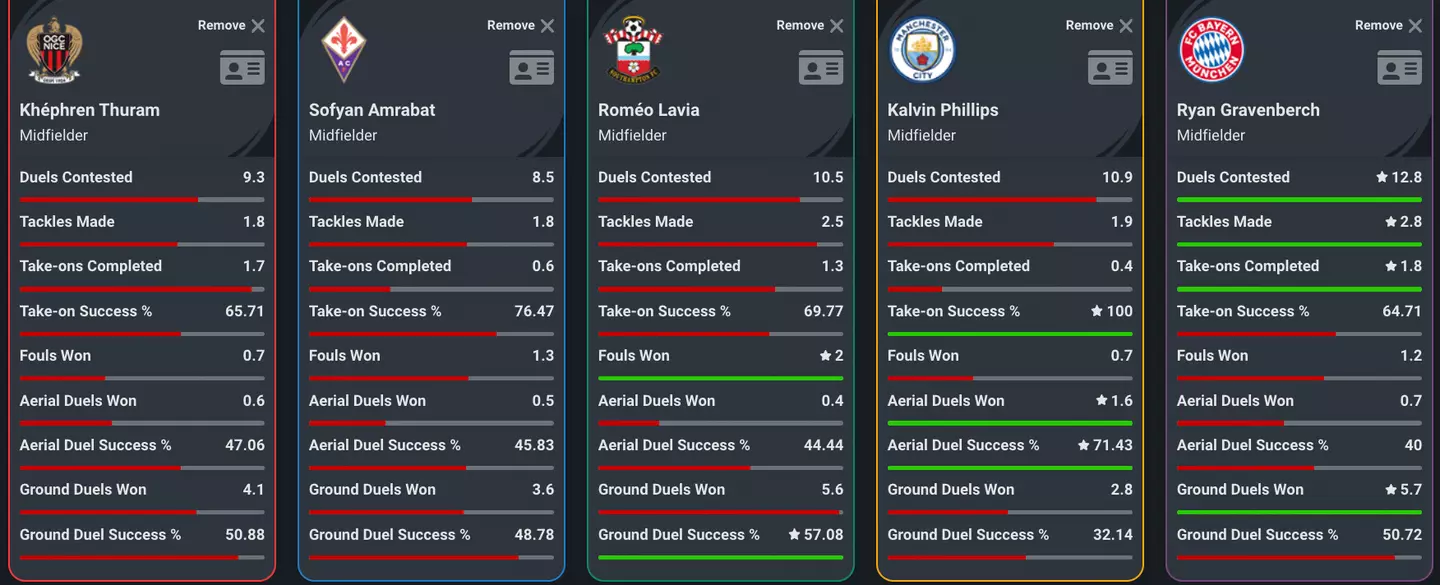This screenshot has height=585, width=1440.
Task: Remove Ryan Gravenberch from the comparison
Action: 1414,26
